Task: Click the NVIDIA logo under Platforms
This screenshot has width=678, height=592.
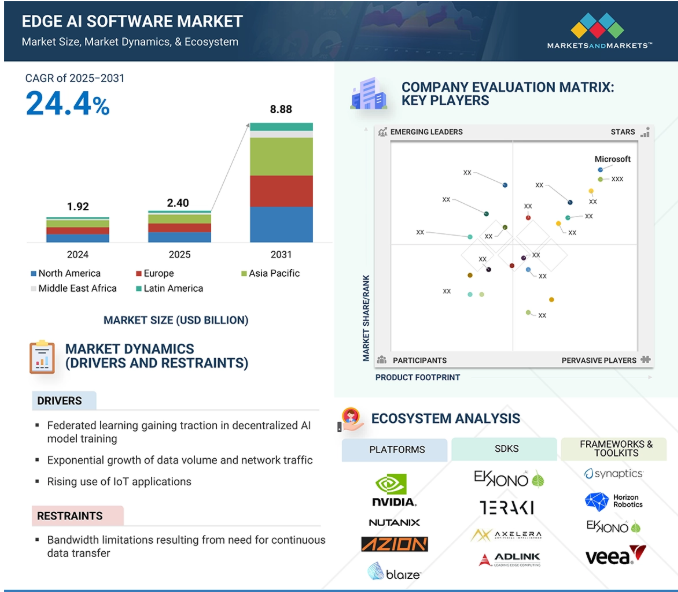Action: (x=394, y=490)
